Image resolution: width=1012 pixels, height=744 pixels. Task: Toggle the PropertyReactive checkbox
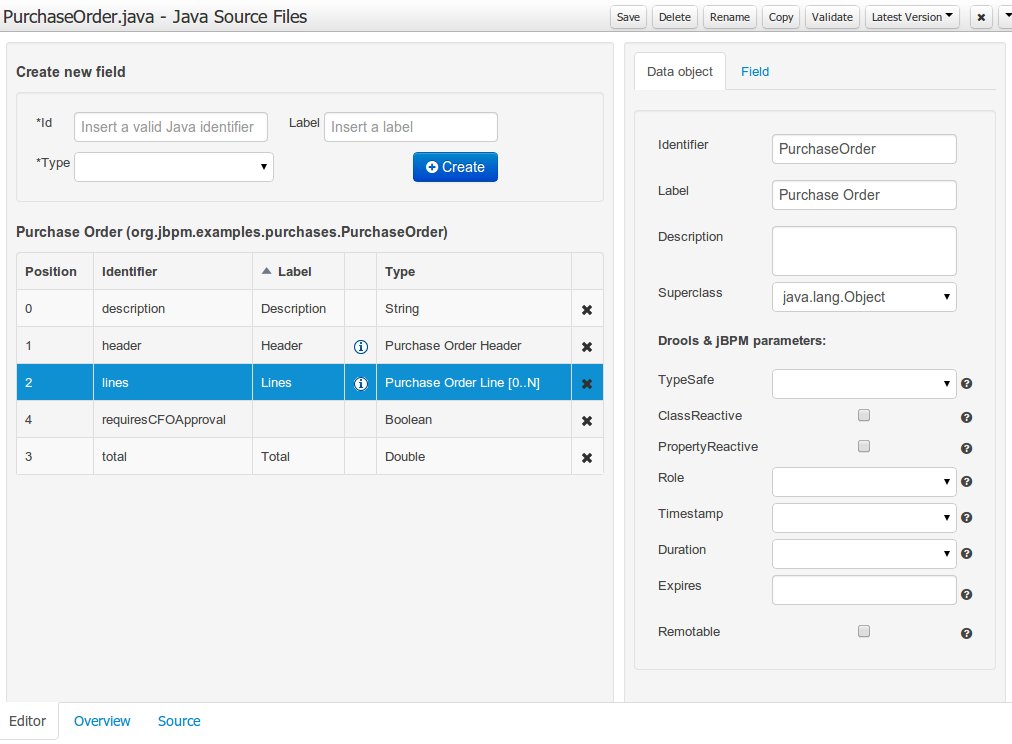[864, 446]
